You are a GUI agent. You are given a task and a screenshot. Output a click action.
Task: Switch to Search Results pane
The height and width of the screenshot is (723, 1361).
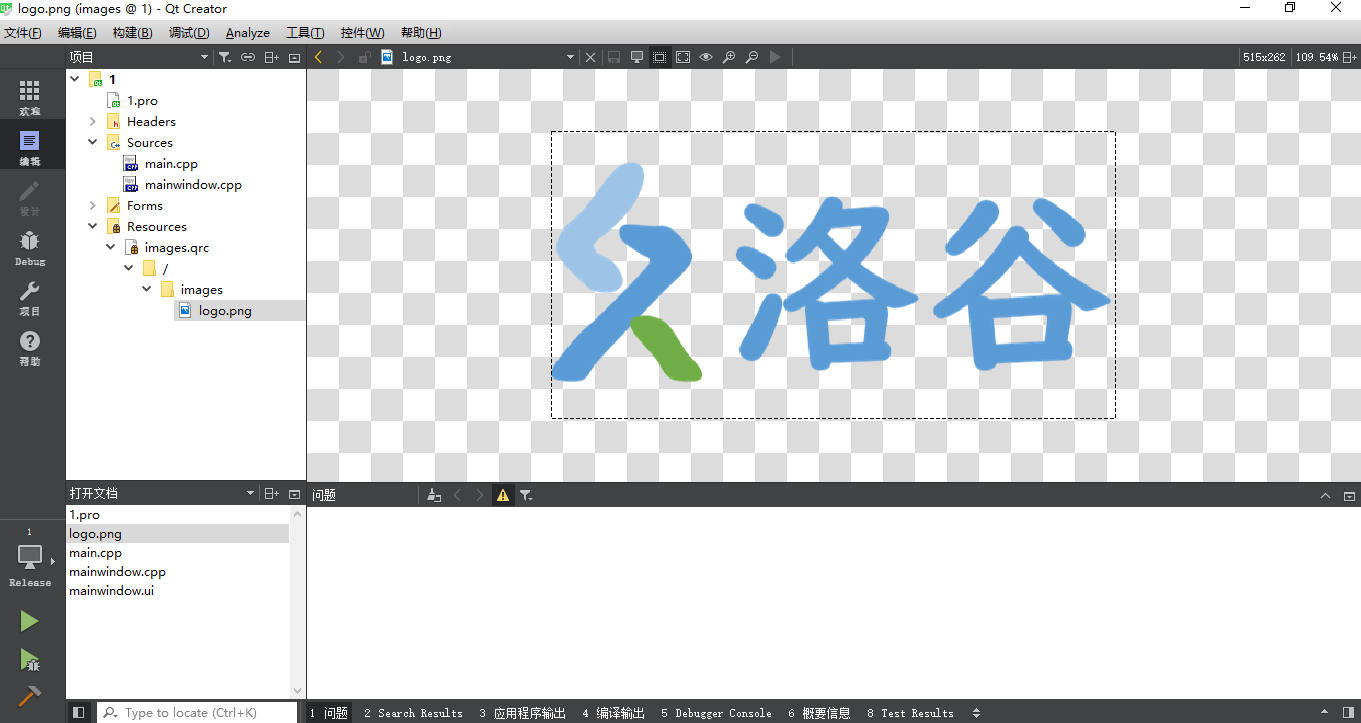413,713
